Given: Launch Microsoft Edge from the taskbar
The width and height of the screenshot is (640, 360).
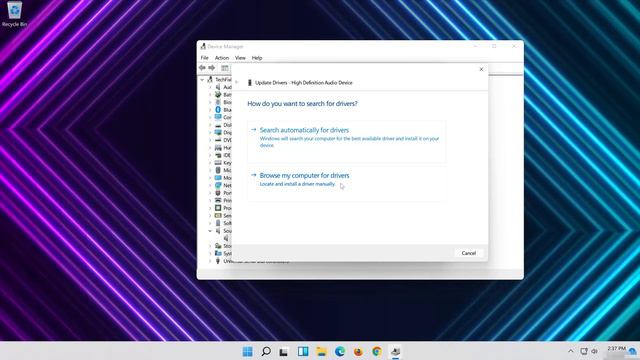Looking at the screenshot, I should tap(340, 351).
